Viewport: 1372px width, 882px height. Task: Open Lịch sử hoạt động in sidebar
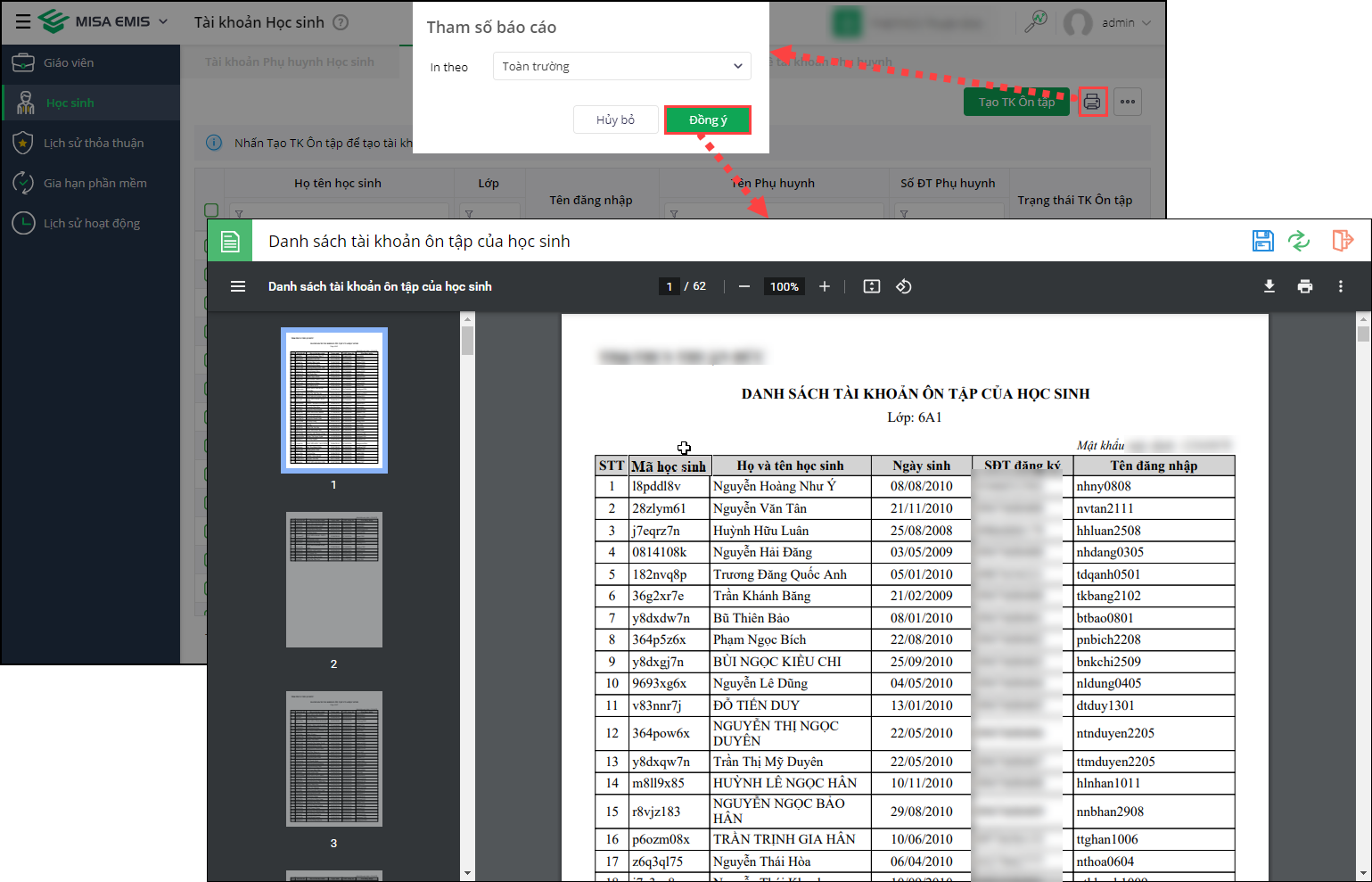91,223
